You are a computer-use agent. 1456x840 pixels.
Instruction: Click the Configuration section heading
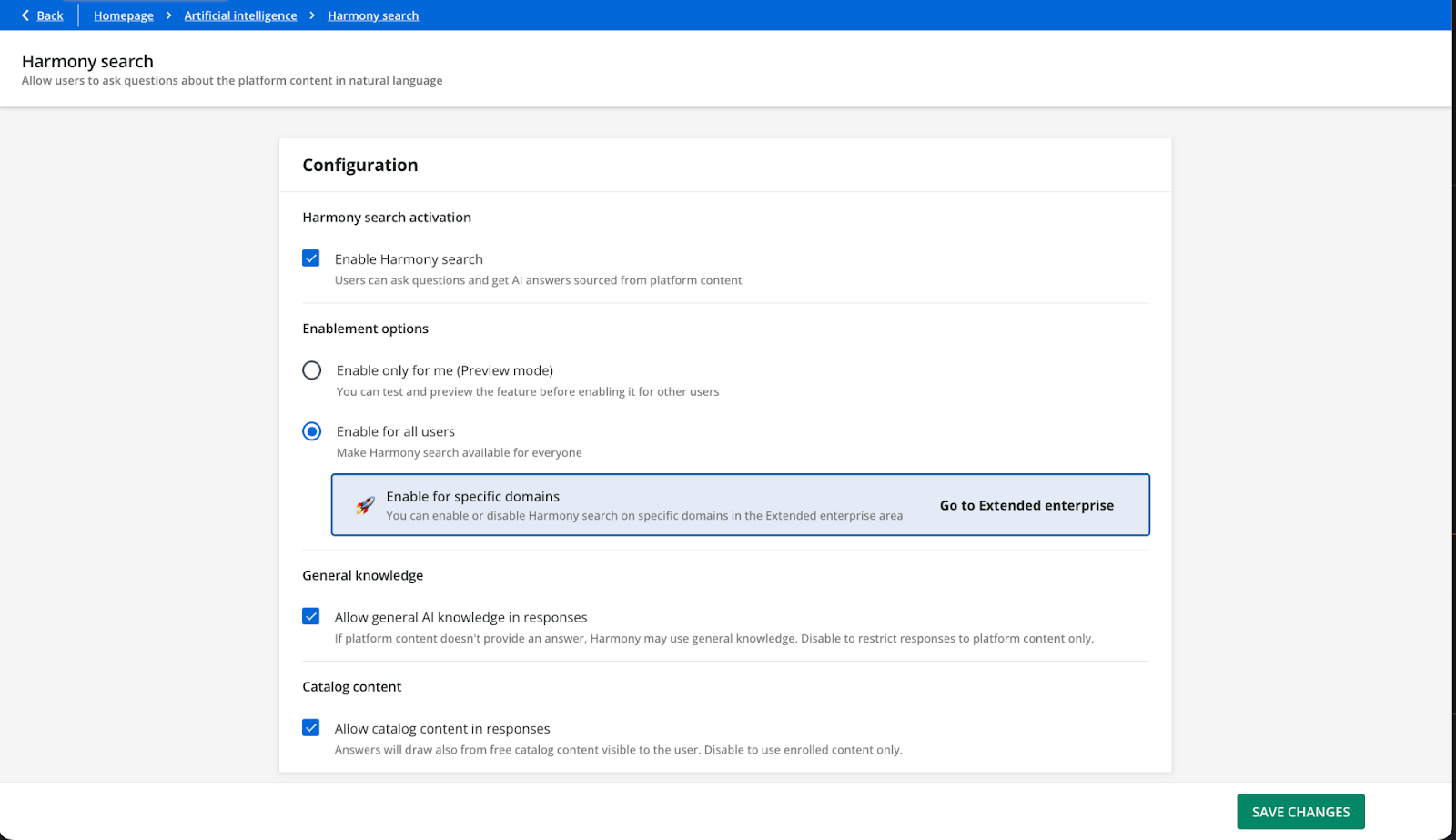(x=360, y=165)
